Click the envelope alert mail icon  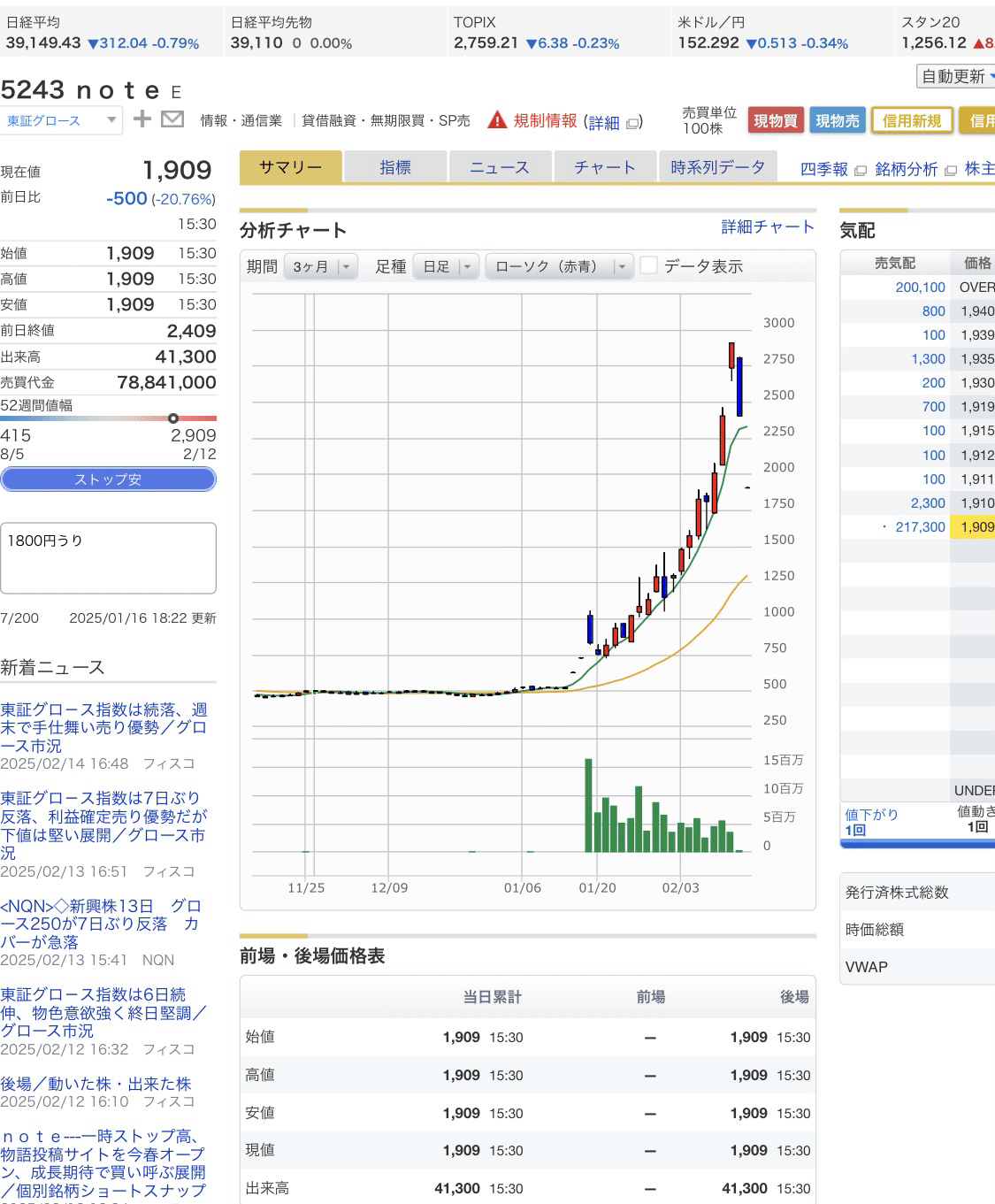[172, 119]
